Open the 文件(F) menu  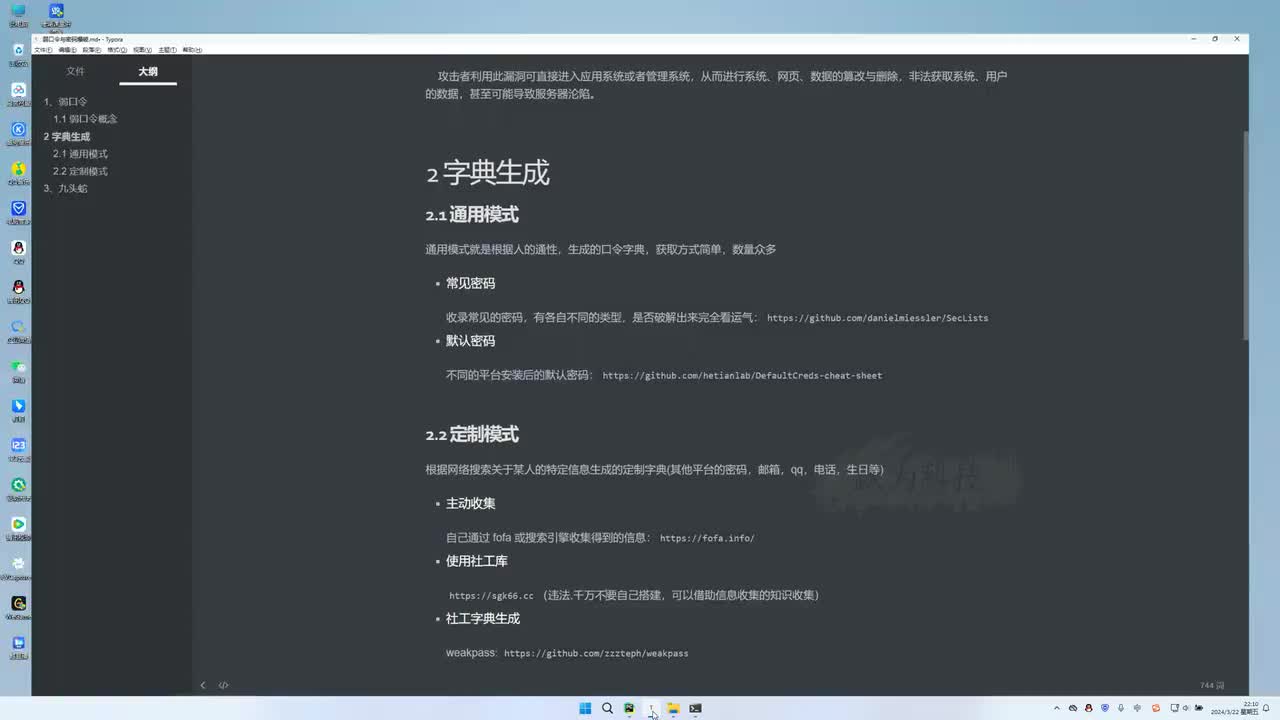(x=43, y=49)
